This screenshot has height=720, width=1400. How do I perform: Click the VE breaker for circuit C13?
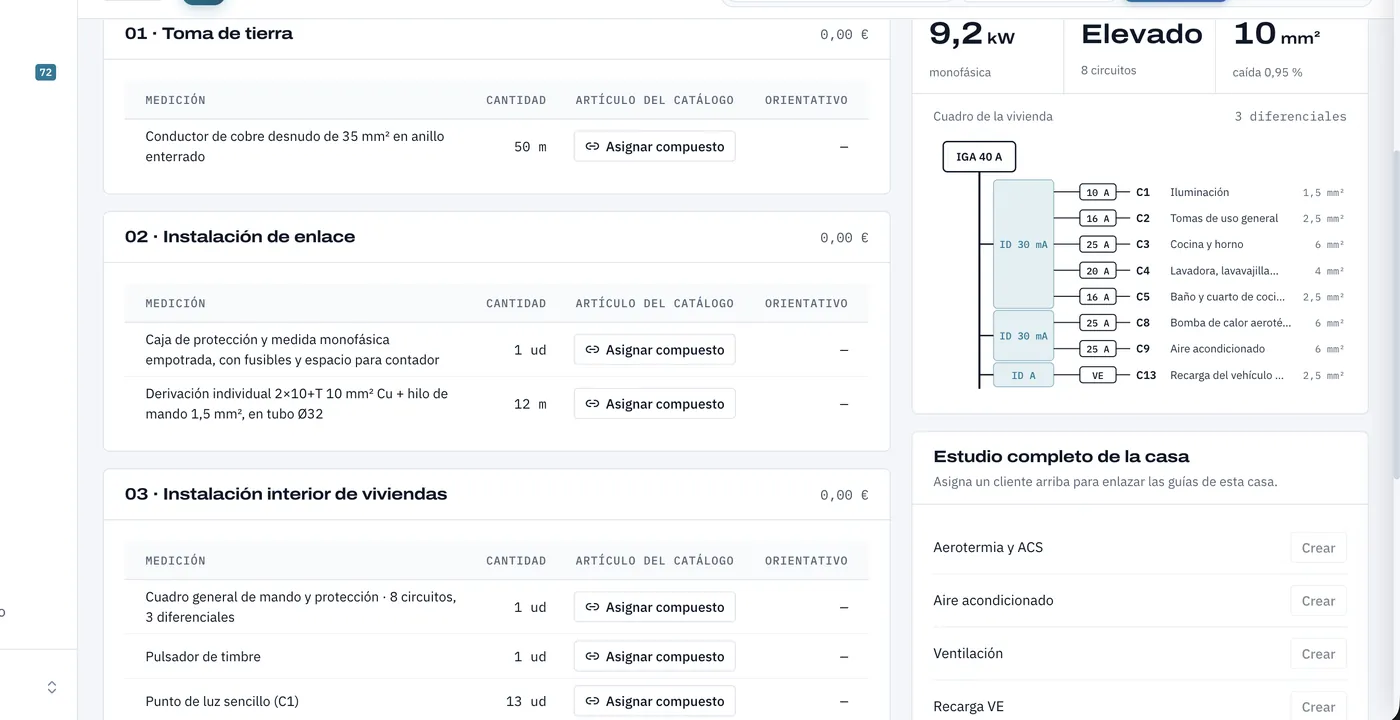(1098, 376)
